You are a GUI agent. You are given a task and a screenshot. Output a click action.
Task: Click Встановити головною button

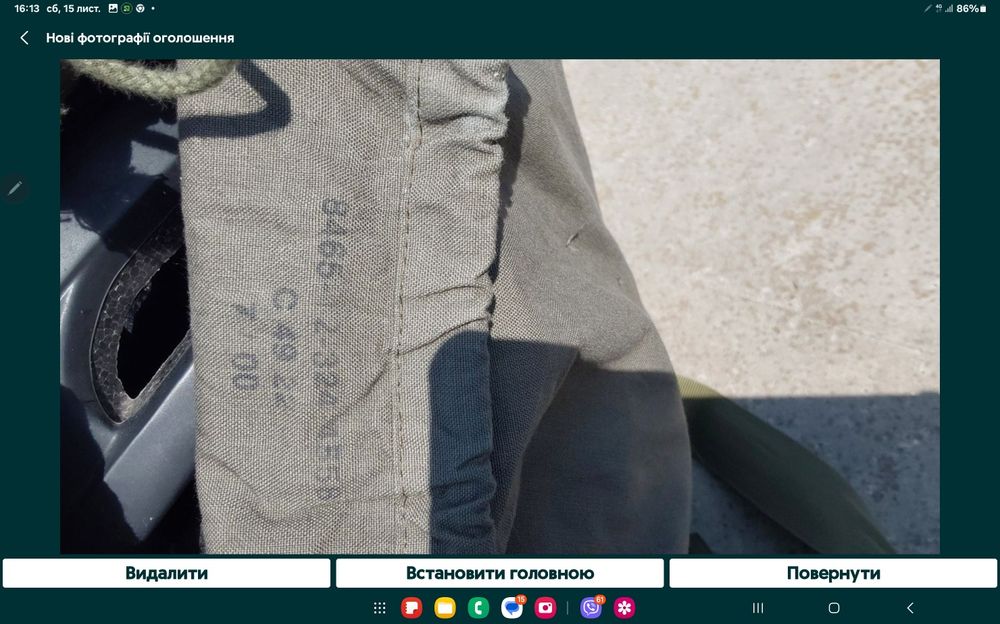[500, 573]
